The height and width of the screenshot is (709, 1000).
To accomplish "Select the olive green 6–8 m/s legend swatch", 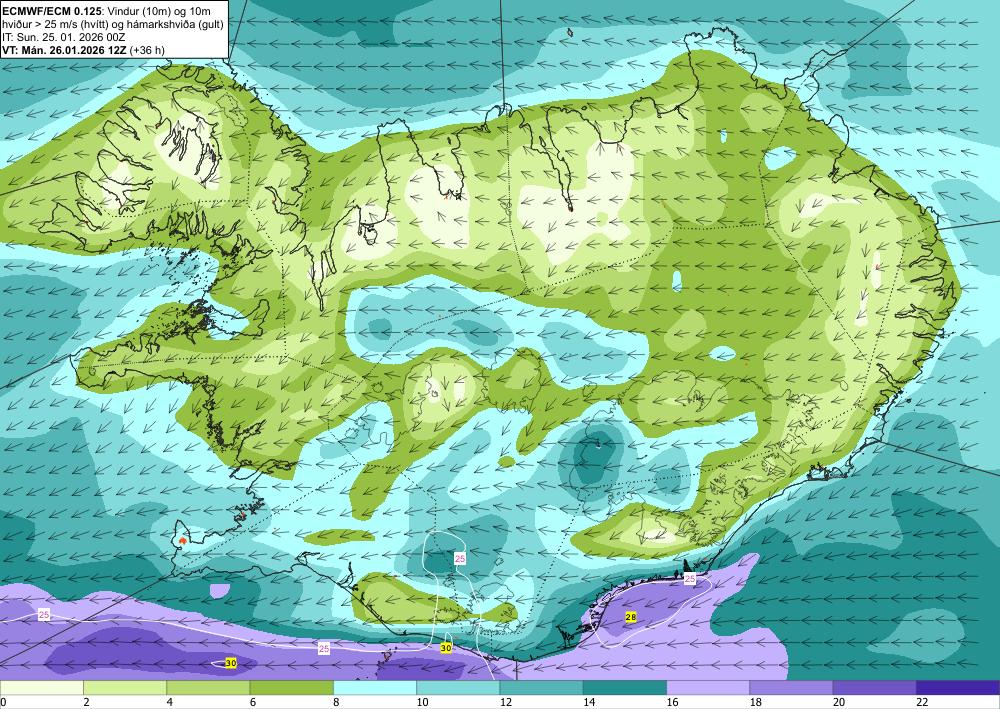I will click(291, 688).
